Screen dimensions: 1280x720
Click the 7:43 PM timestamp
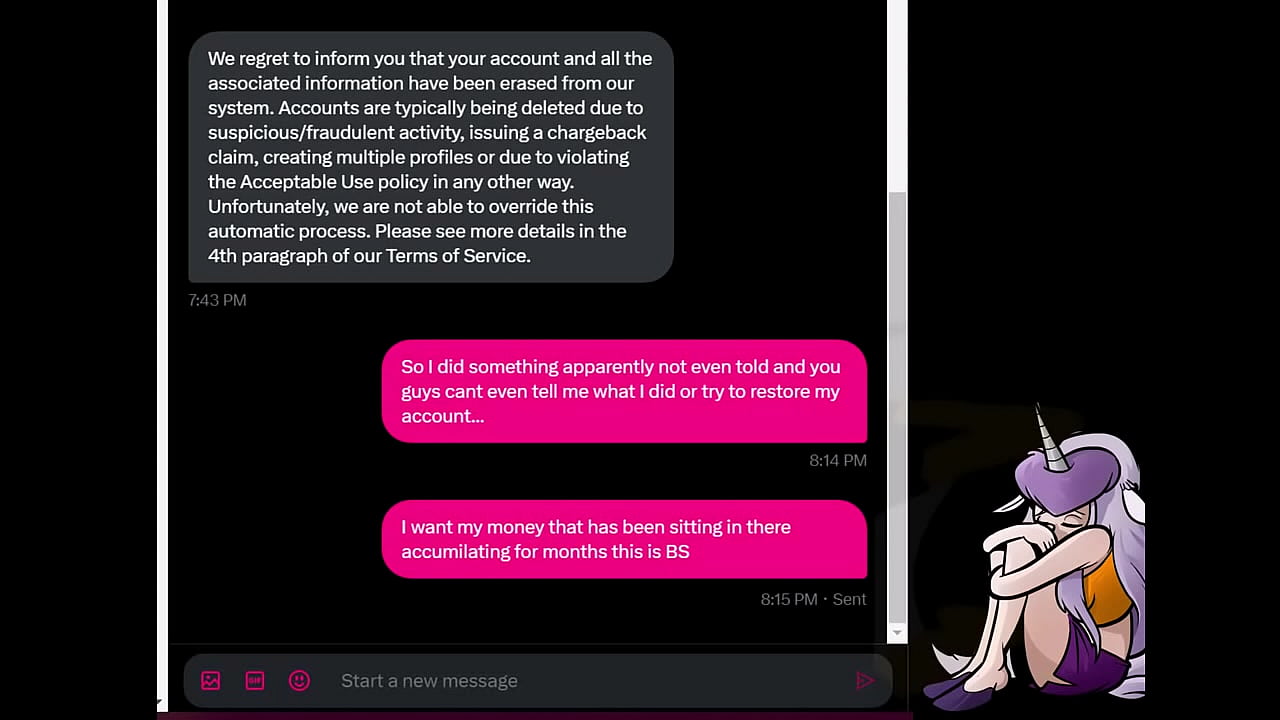coord(217,300)
